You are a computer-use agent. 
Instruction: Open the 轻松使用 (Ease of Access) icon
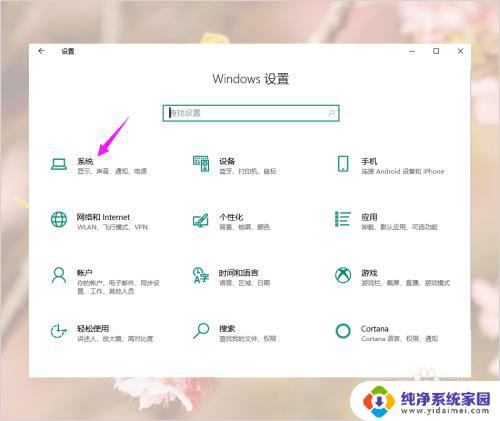(59, 331)
